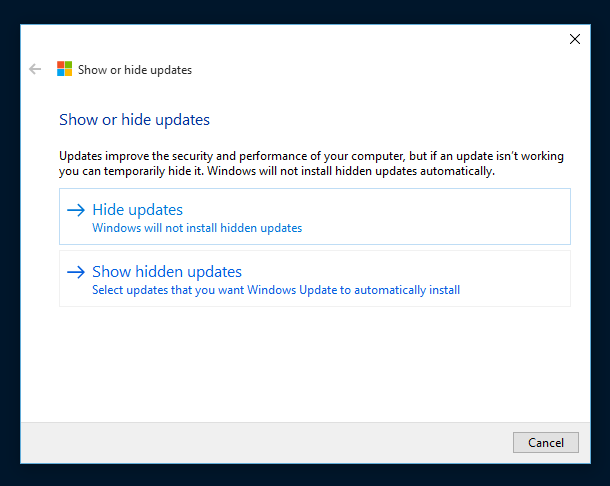Click the Windows logo beside the title
Screen dimensions: 610x486
[64, 69]
